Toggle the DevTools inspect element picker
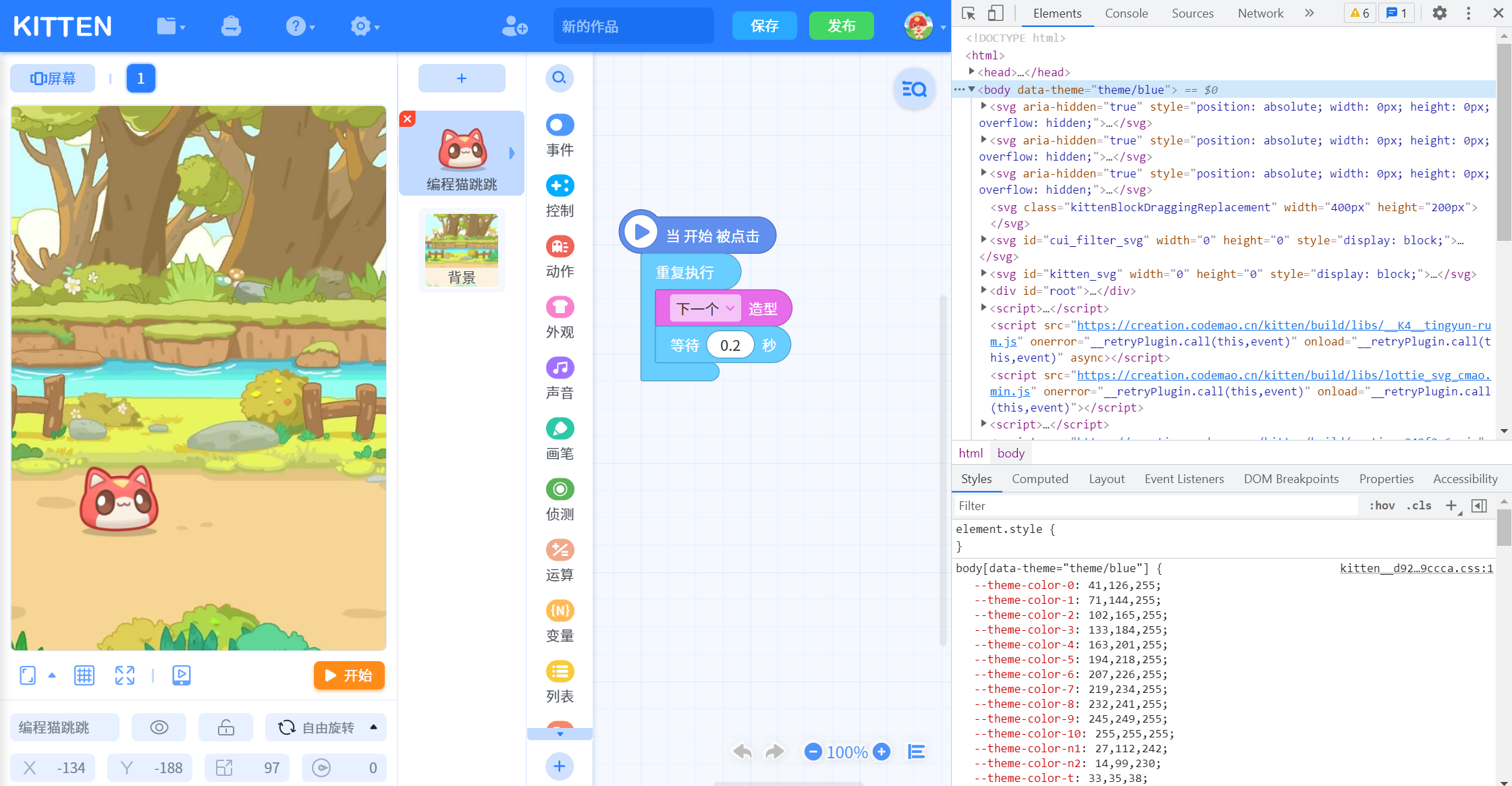This screenshot has width=1512, height=786. tap(969, 13)
